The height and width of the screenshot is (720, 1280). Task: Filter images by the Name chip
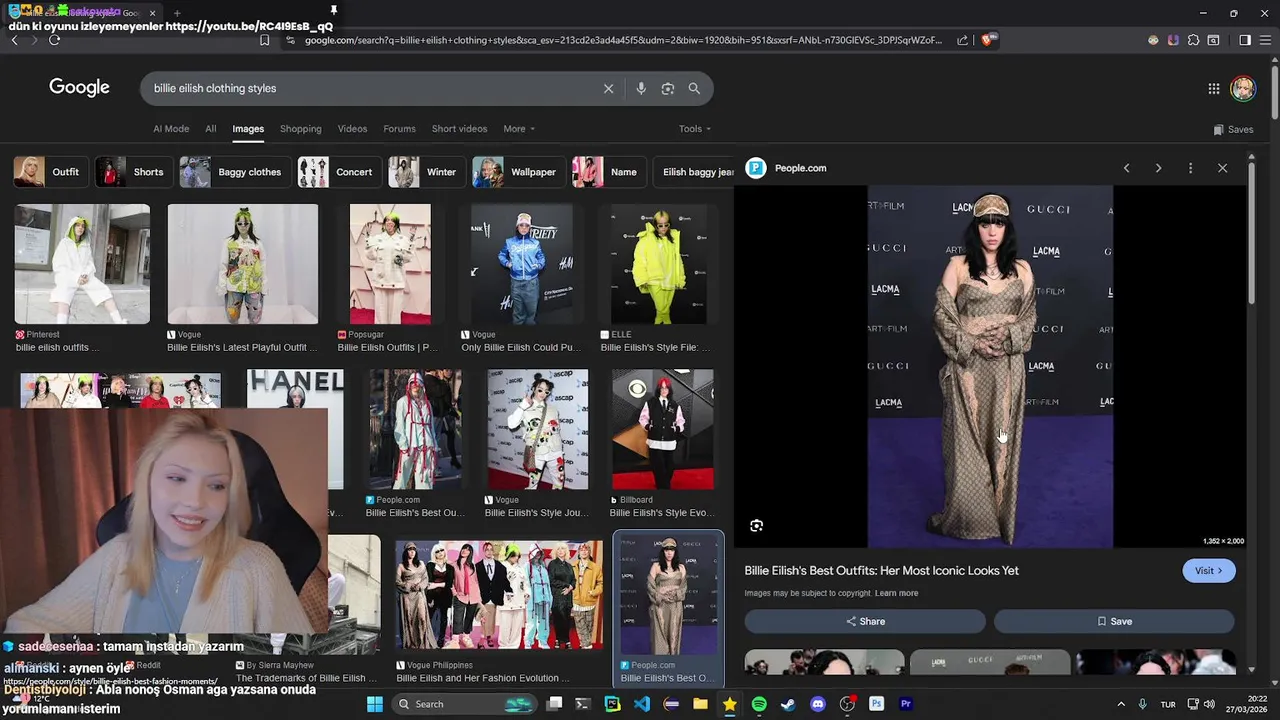coord(607,172)
